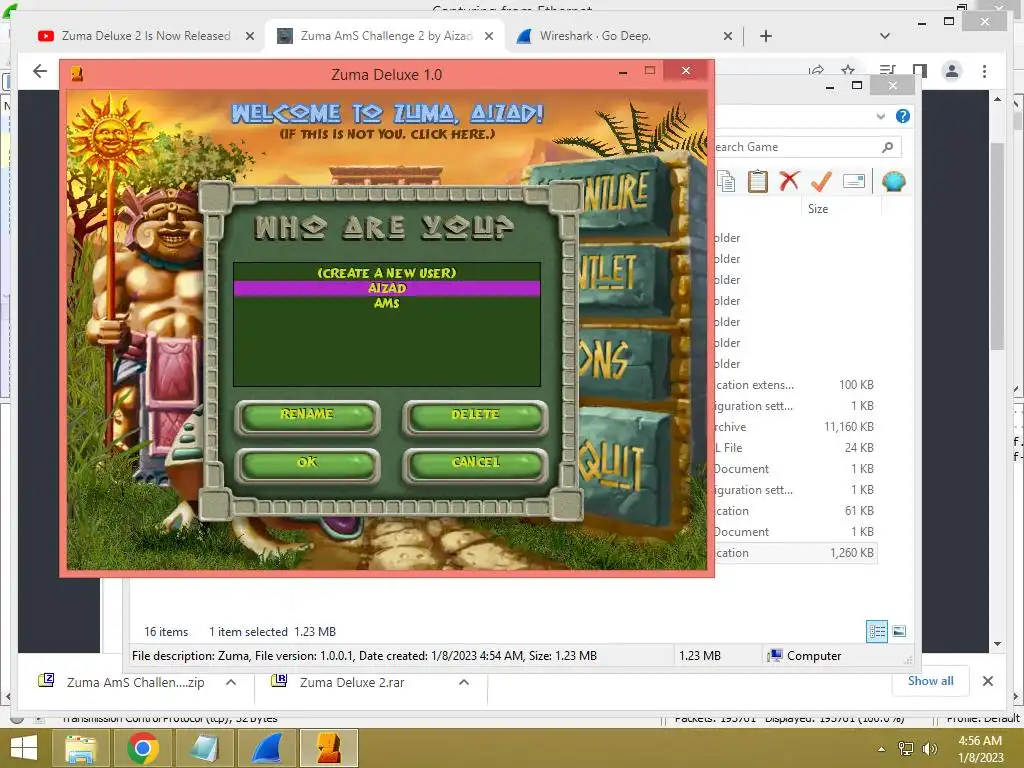Select the 61 KB application row
The height and width of the screenshot is (768, 1024).
coord(795,511)
